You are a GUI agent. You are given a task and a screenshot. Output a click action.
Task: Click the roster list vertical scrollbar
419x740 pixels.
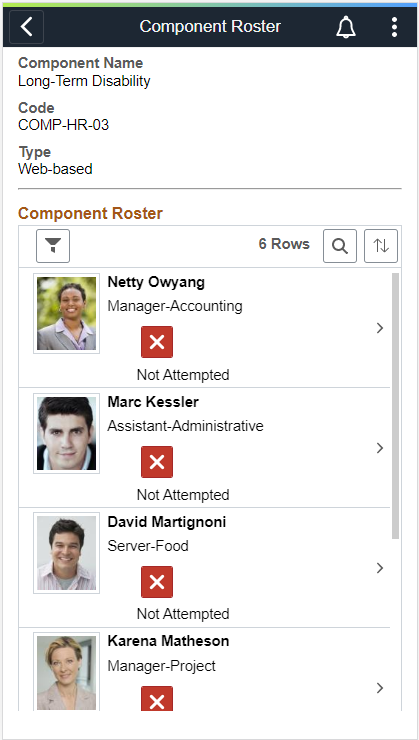tap(395, 406)
